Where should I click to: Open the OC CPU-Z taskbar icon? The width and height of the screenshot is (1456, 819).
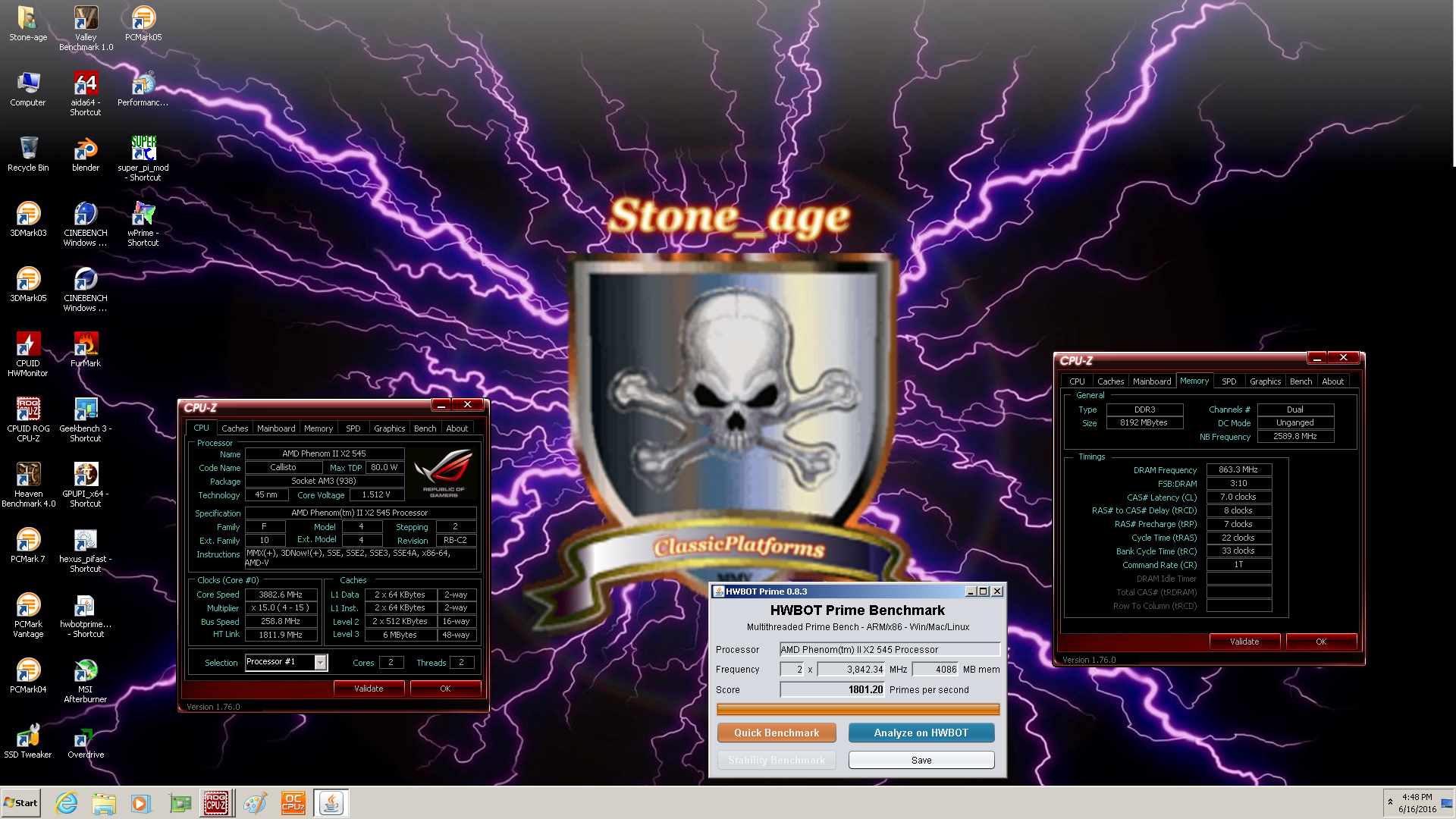(293, 803)
